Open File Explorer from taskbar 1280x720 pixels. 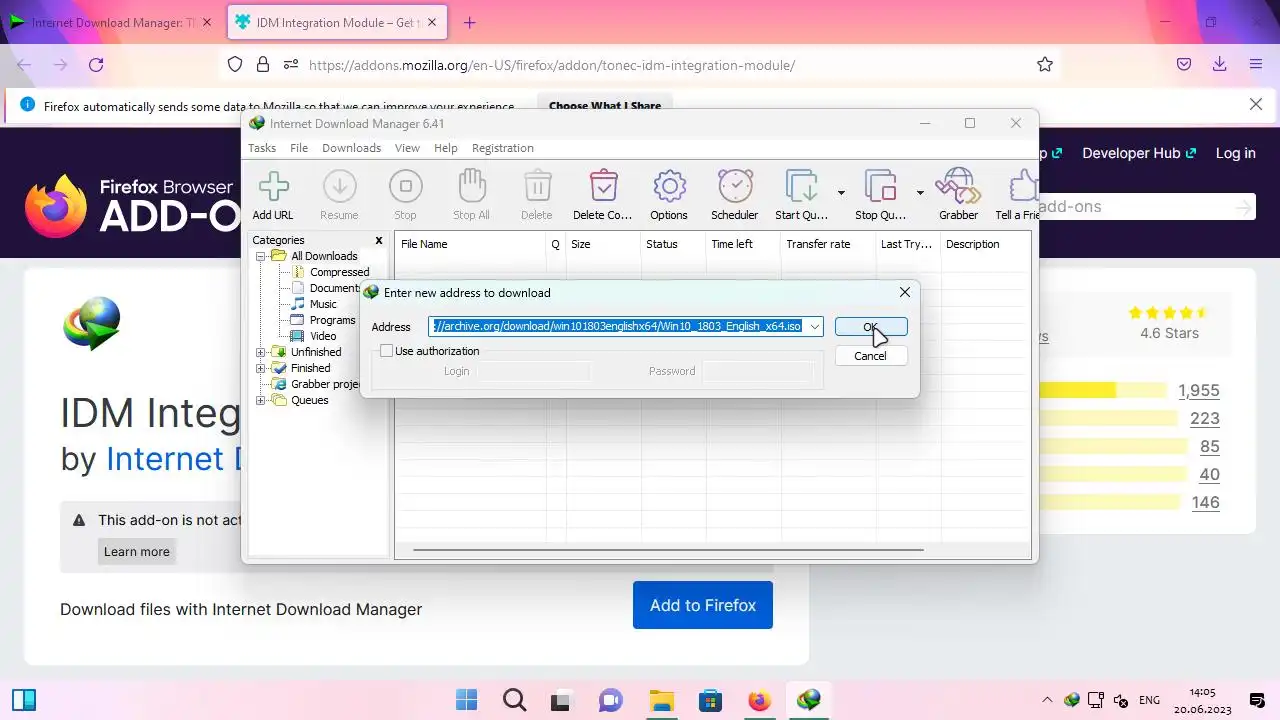(x=661, y=700)
